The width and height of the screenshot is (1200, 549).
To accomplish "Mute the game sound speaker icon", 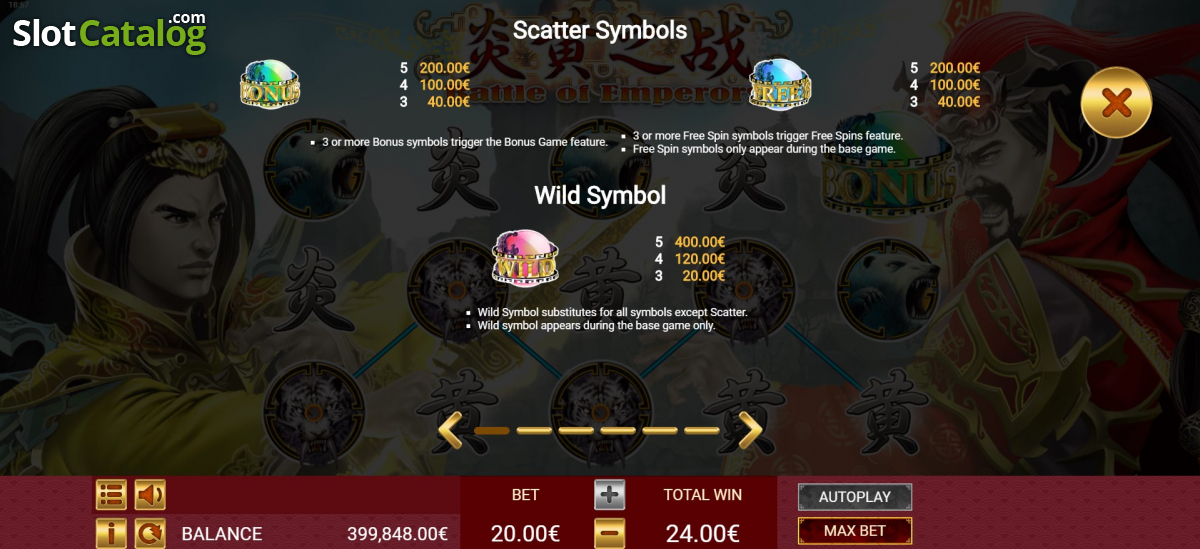I will pos(150,495).
